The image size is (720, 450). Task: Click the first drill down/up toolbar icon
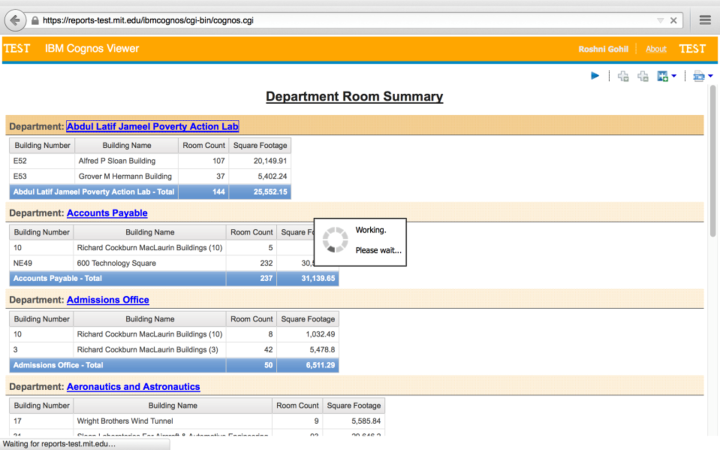coord(623,76)
